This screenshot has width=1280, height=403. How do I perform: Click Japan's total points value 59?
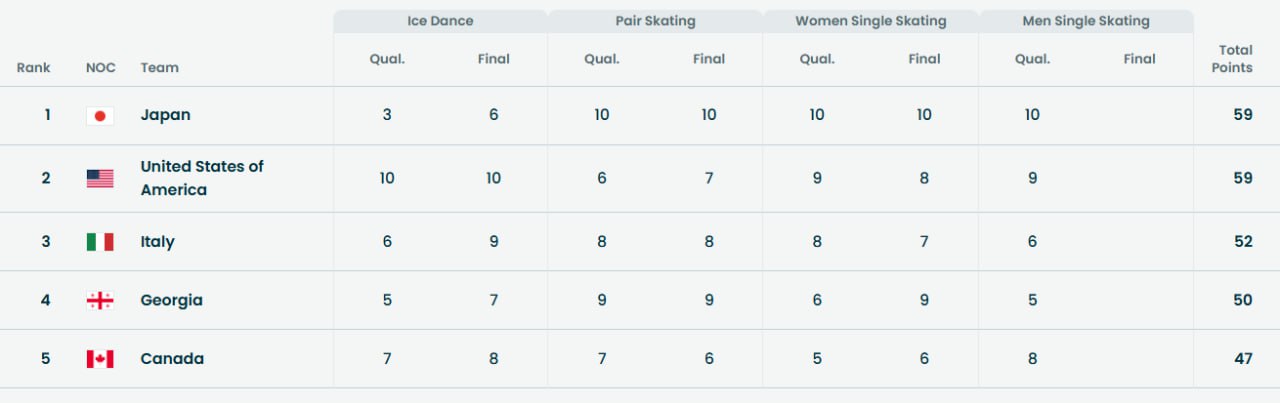click(1242, 115)
